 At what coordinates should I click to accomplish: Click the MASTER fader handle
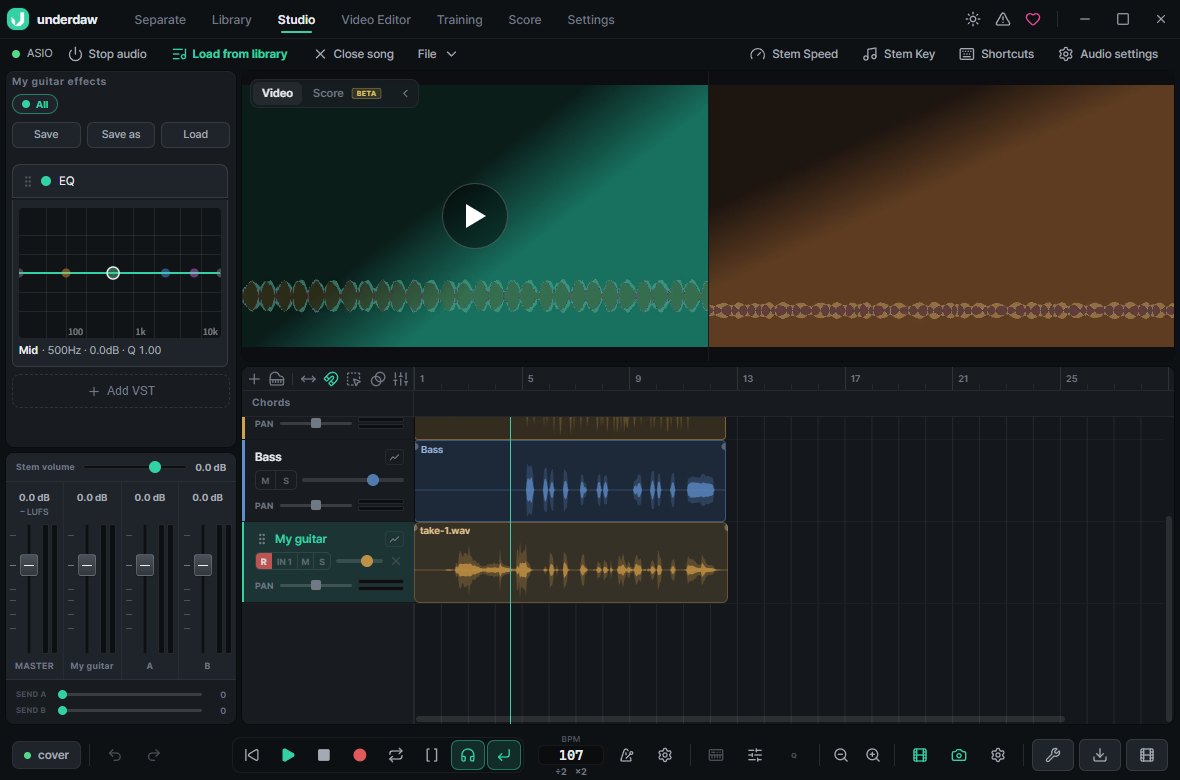(x=29, y=565)
